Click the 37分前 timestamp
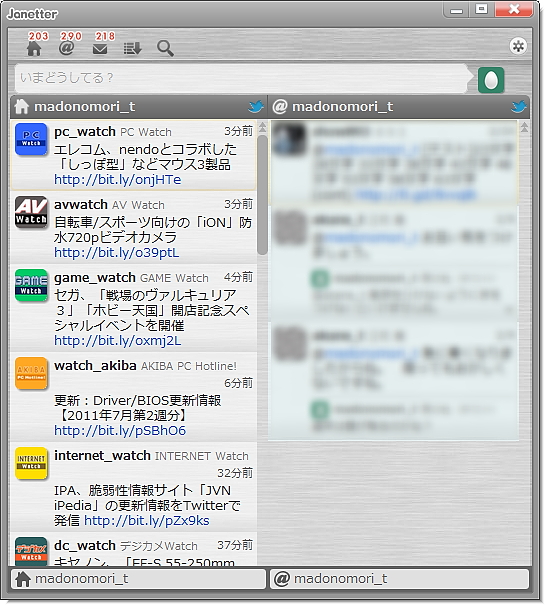 point(235,545)
